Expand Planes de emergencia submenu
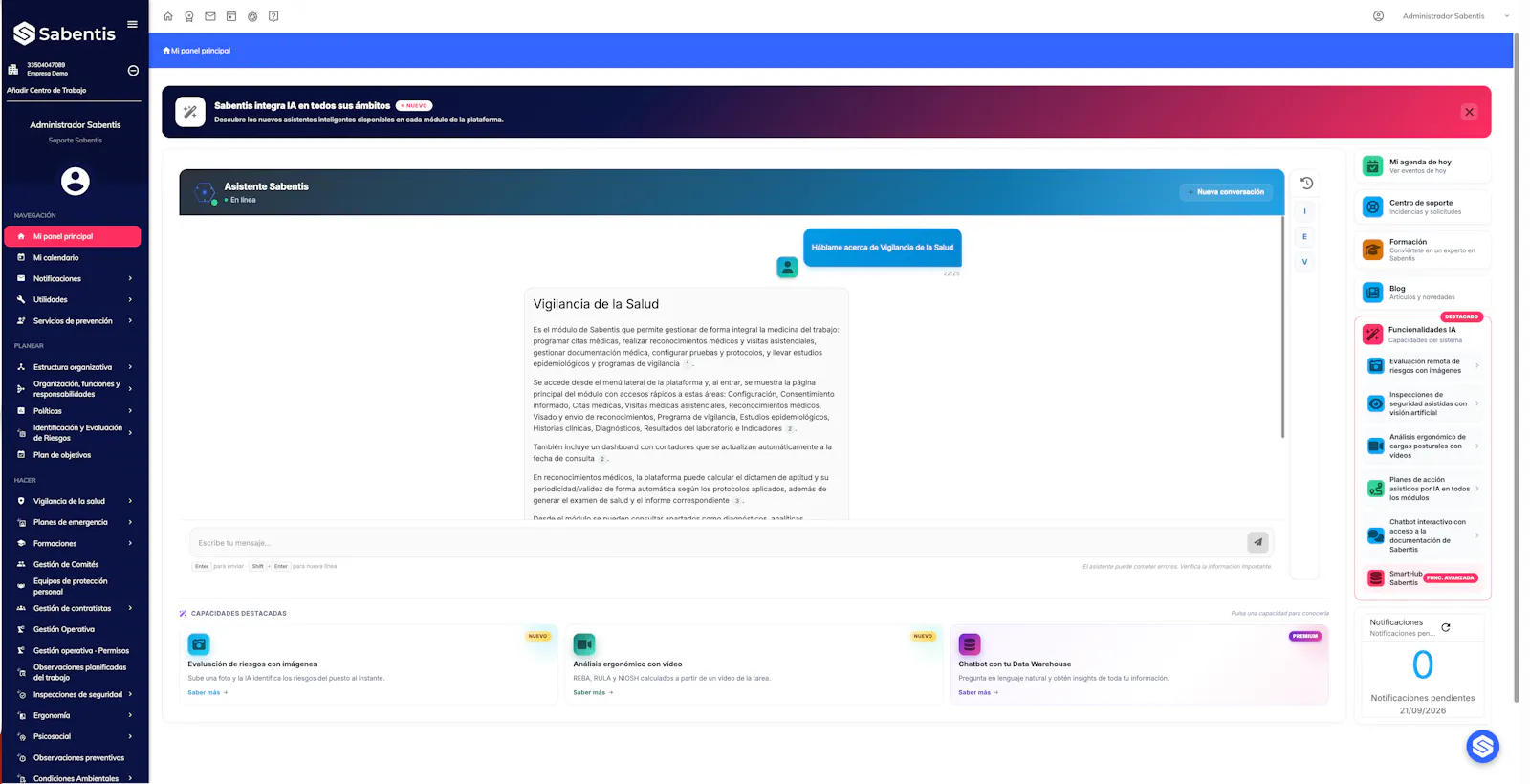Image resolution: width=1530 pixels, height=784 pixels. click(x=130, y=522)
